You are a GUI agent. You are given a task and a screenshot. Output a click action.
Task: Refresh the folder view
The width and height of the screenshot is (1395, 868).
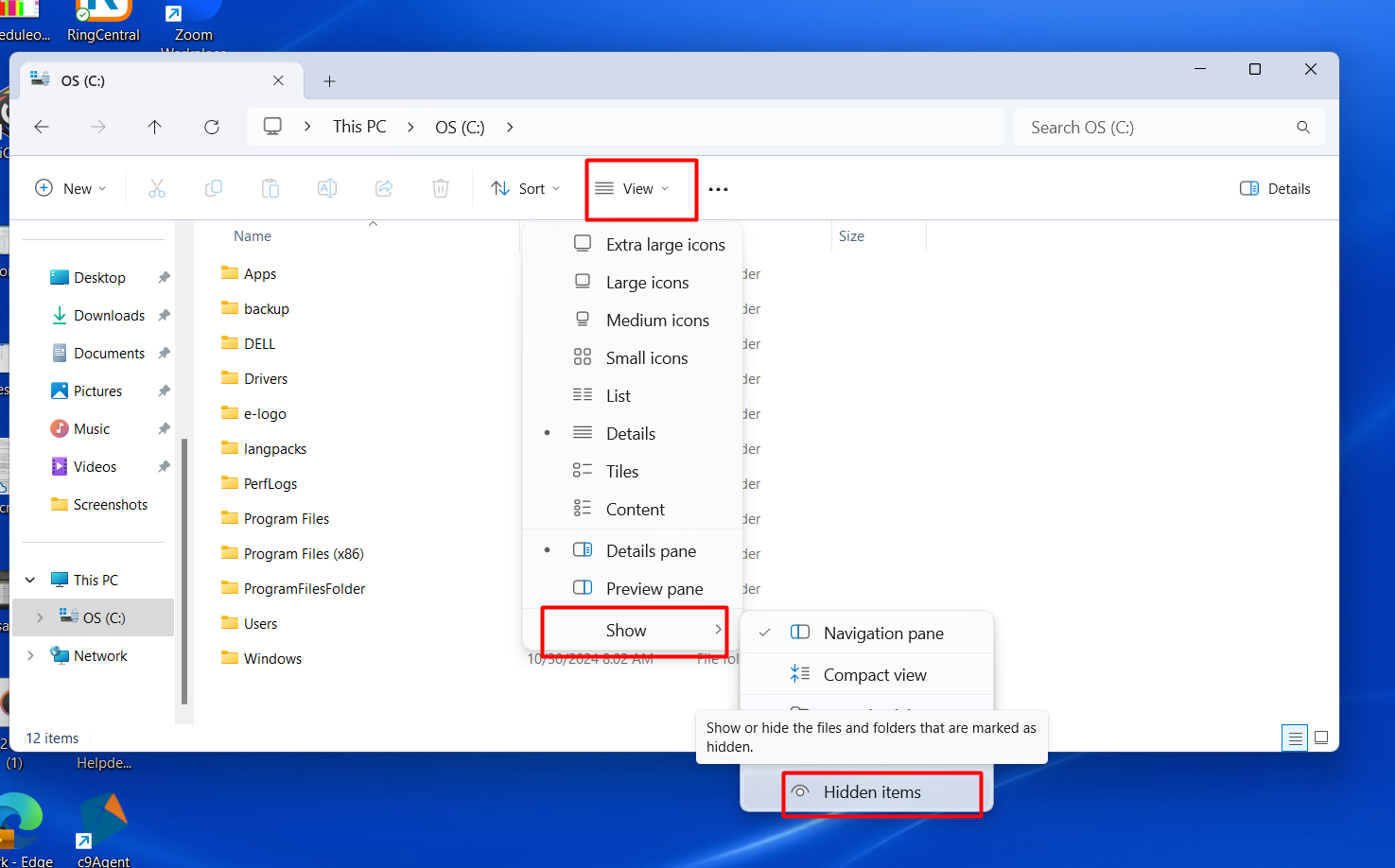pos(212,126)
